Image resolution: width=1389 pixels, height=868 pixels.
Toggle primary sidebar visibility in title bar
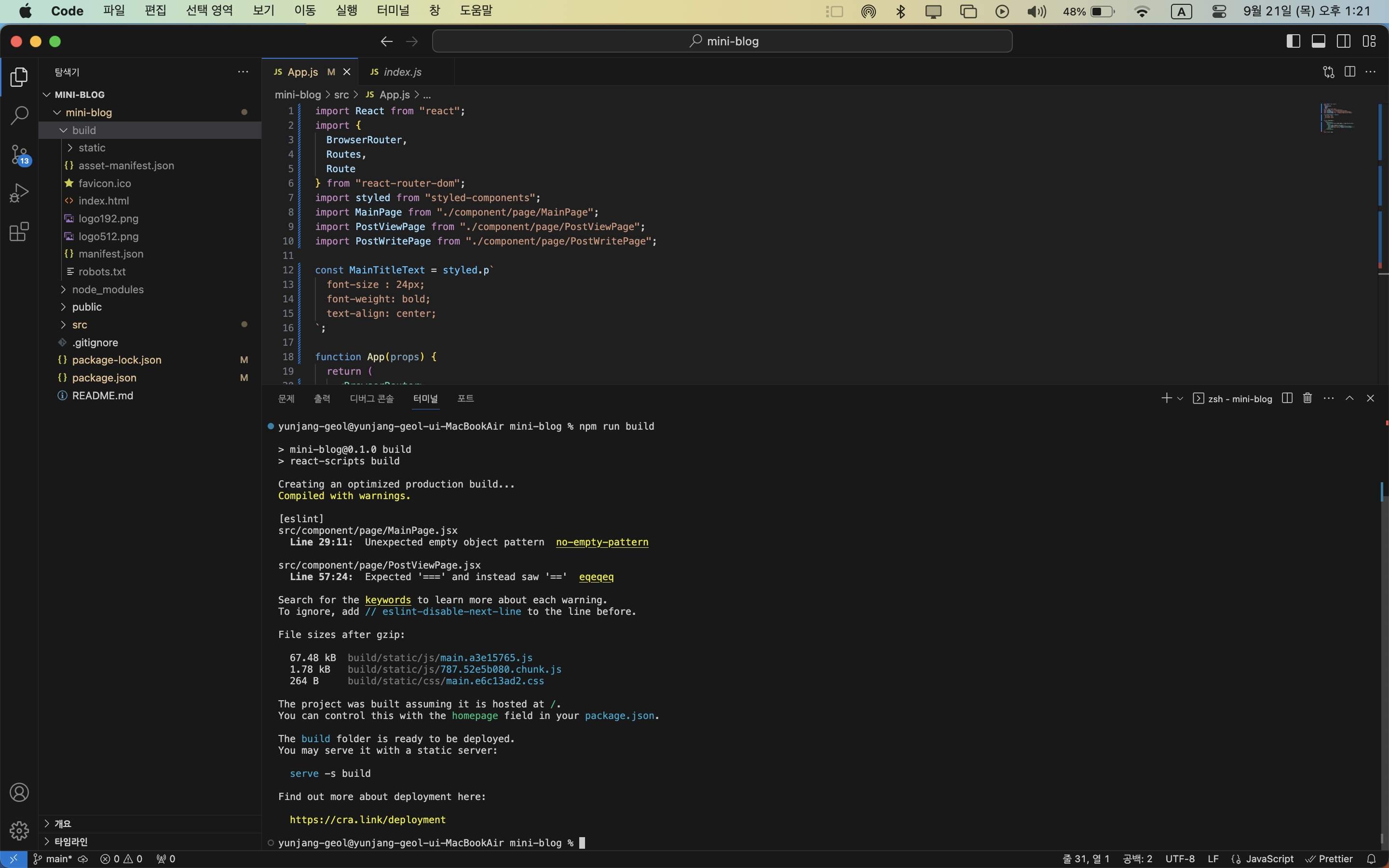pyautogui.click(x=1293, y=41)
